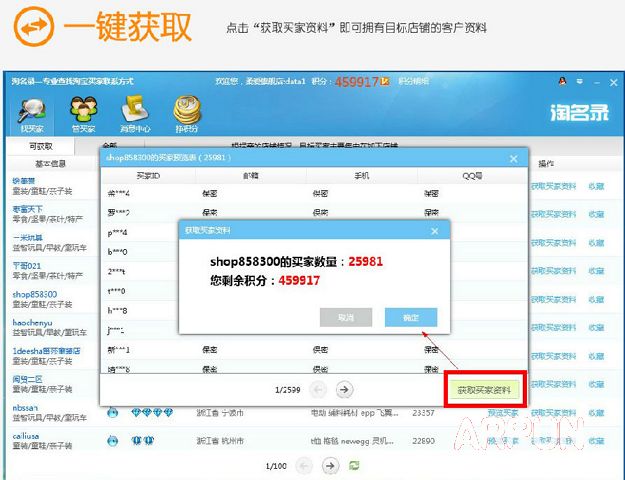Click the page indicator 1/100
This screenshot has height=480, width=625.
click(276, 466)
